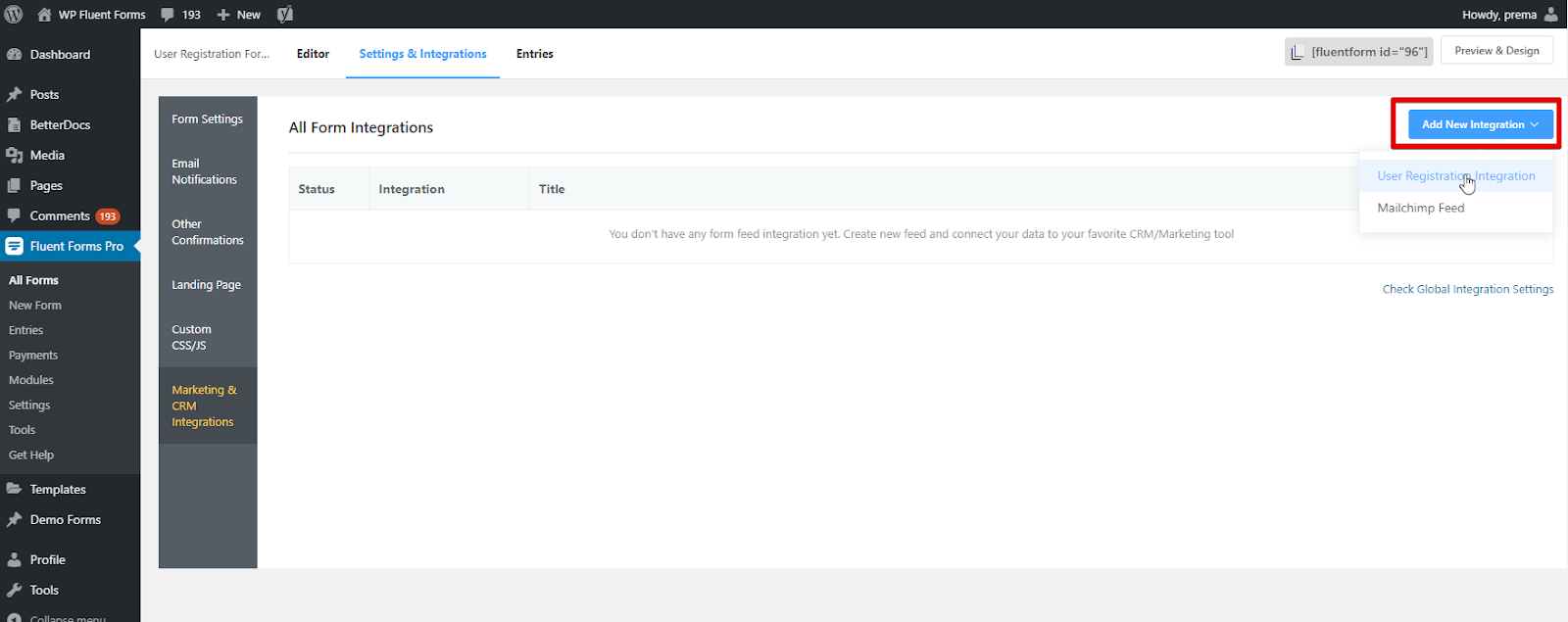Screen dimensions: 1568x622
Task: Click the New label in admin bar
Action: (x=249, y=15)
